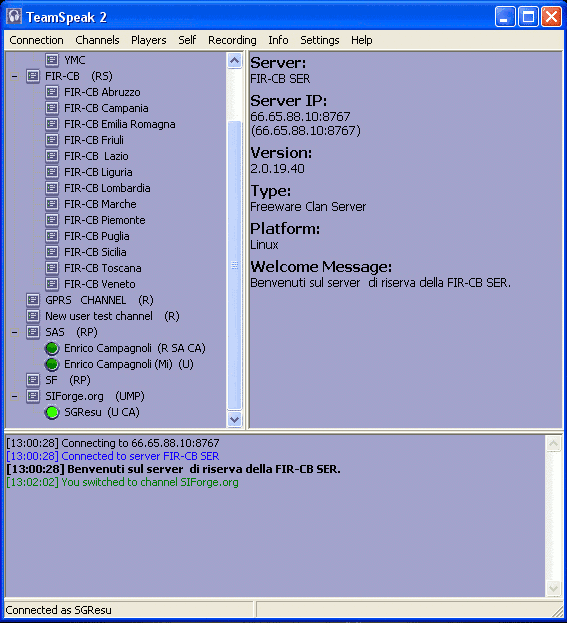567x623 pixels.
Task: Click the channel list scroll up arrow
Action: [x=234, y=60]
